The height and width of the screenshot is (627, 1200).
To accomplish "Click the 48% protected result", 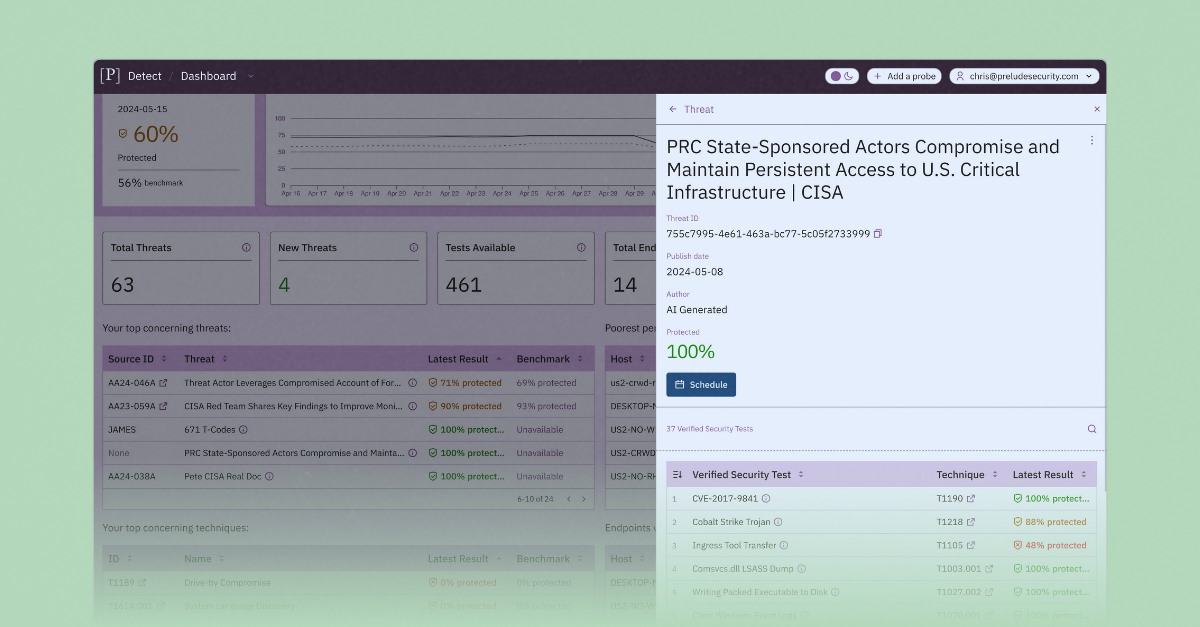I will [1049, 545].
